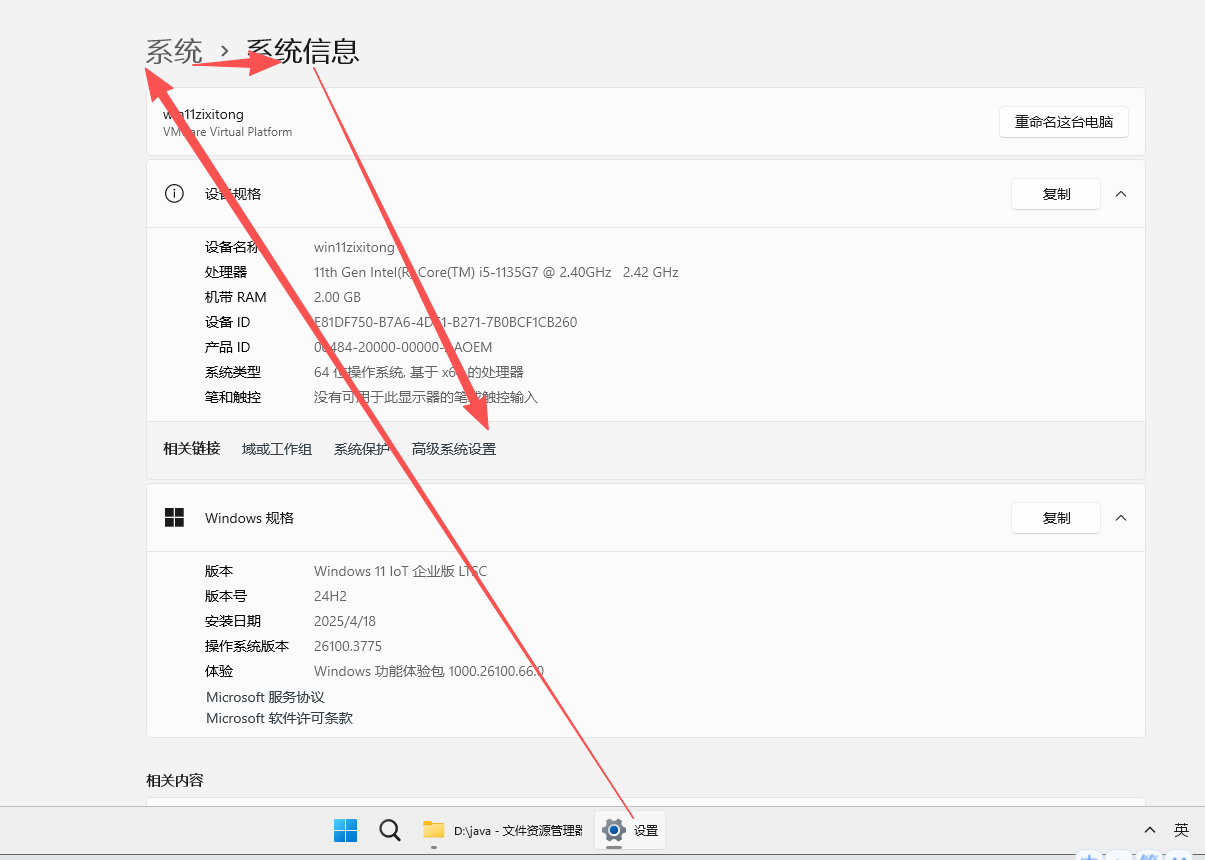The image size is (1205, 860).
Task: Click the Windows Start button
Action: point(345,830)
